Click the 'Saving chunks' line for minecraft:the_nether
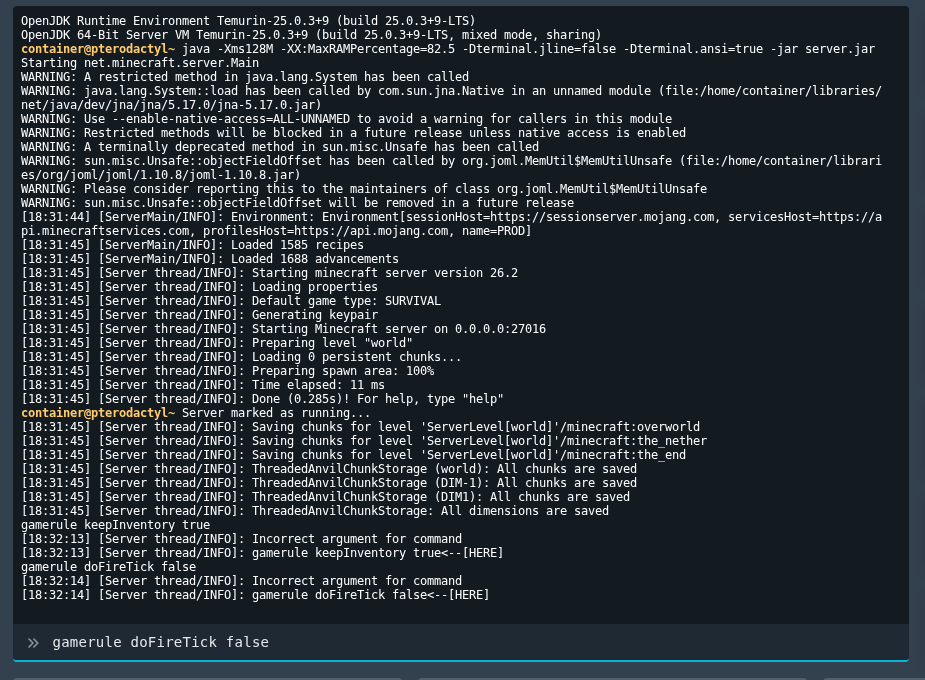925x680 pixels. pos(364,441)
